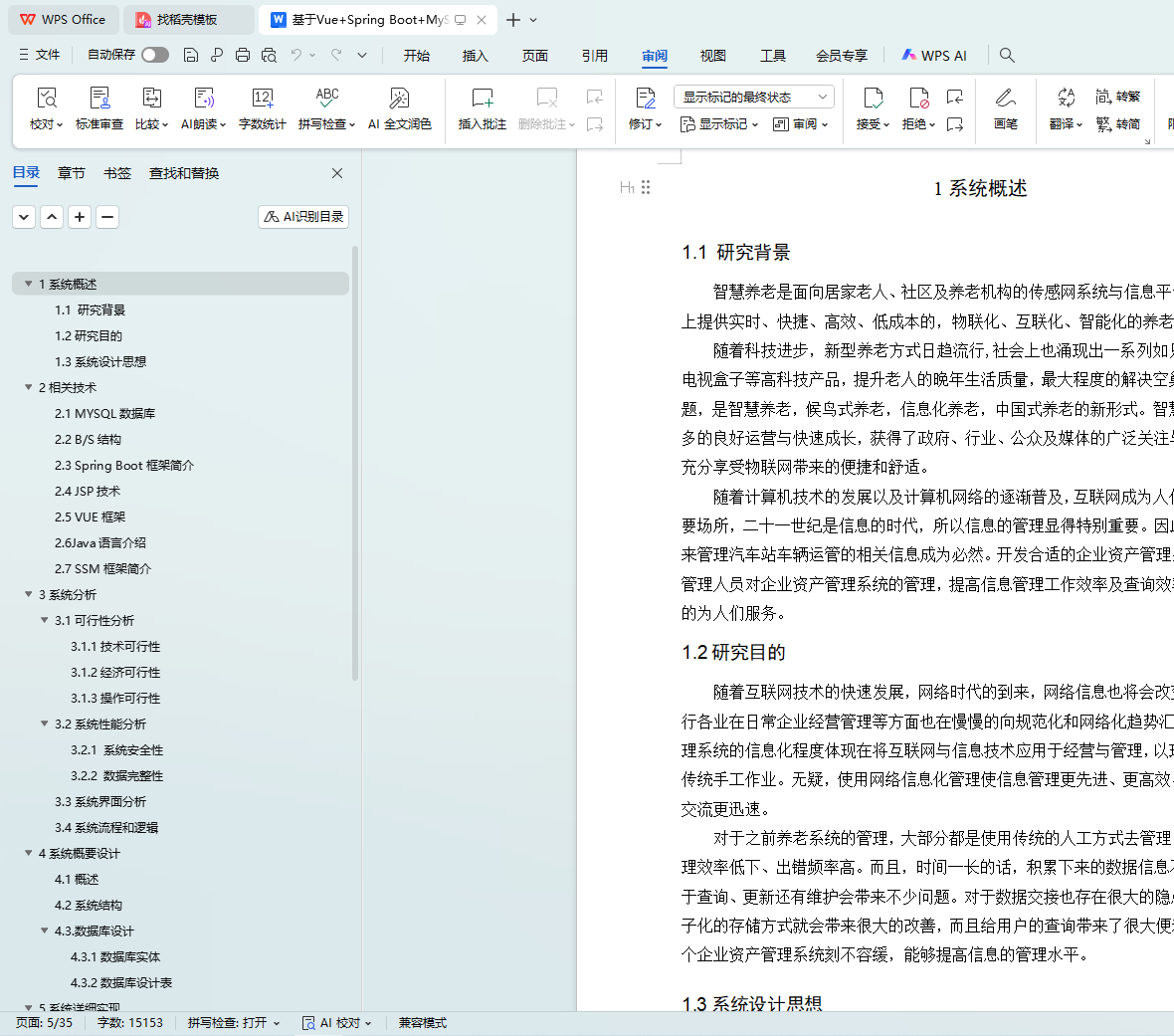Collapse the 2 相关技术 outline section
This screenshot has width=1174, height=1036.
point(29,387)
